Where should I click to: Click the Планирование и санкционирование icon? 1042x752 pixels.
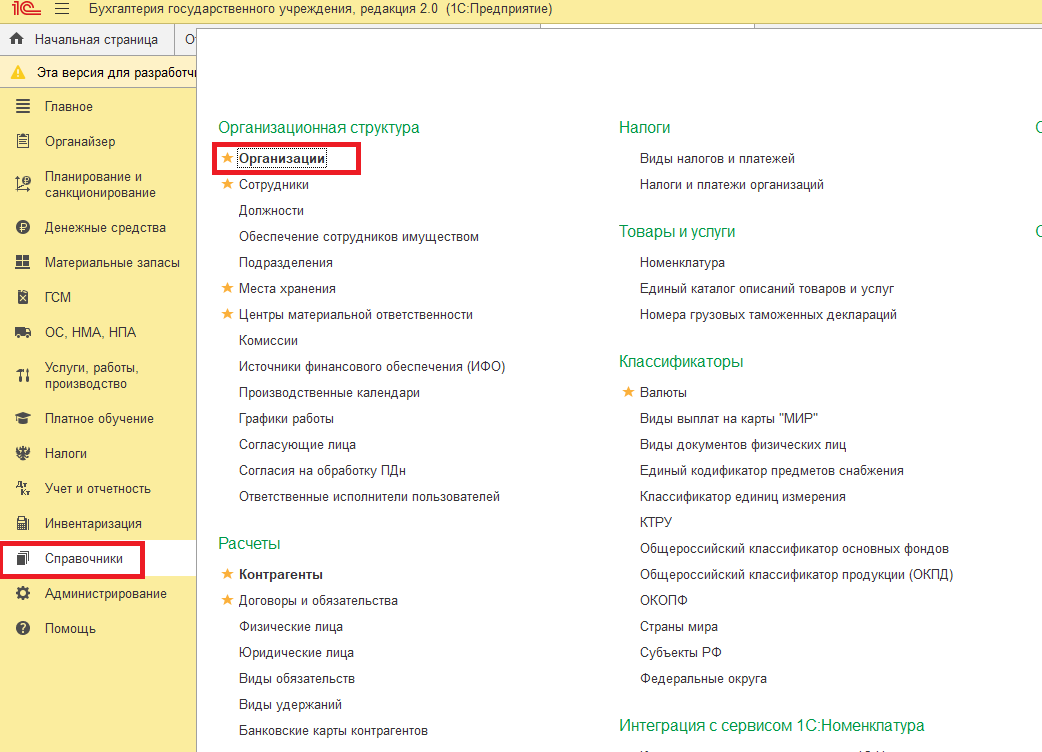click(23, 184)
